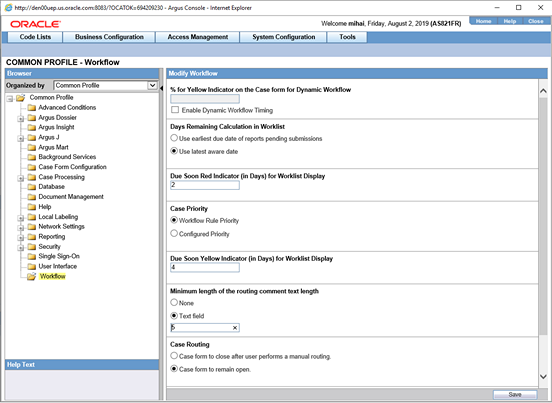Click the Case Processing folder icon
Screen dimensions: 552x403
pos(32,177)
